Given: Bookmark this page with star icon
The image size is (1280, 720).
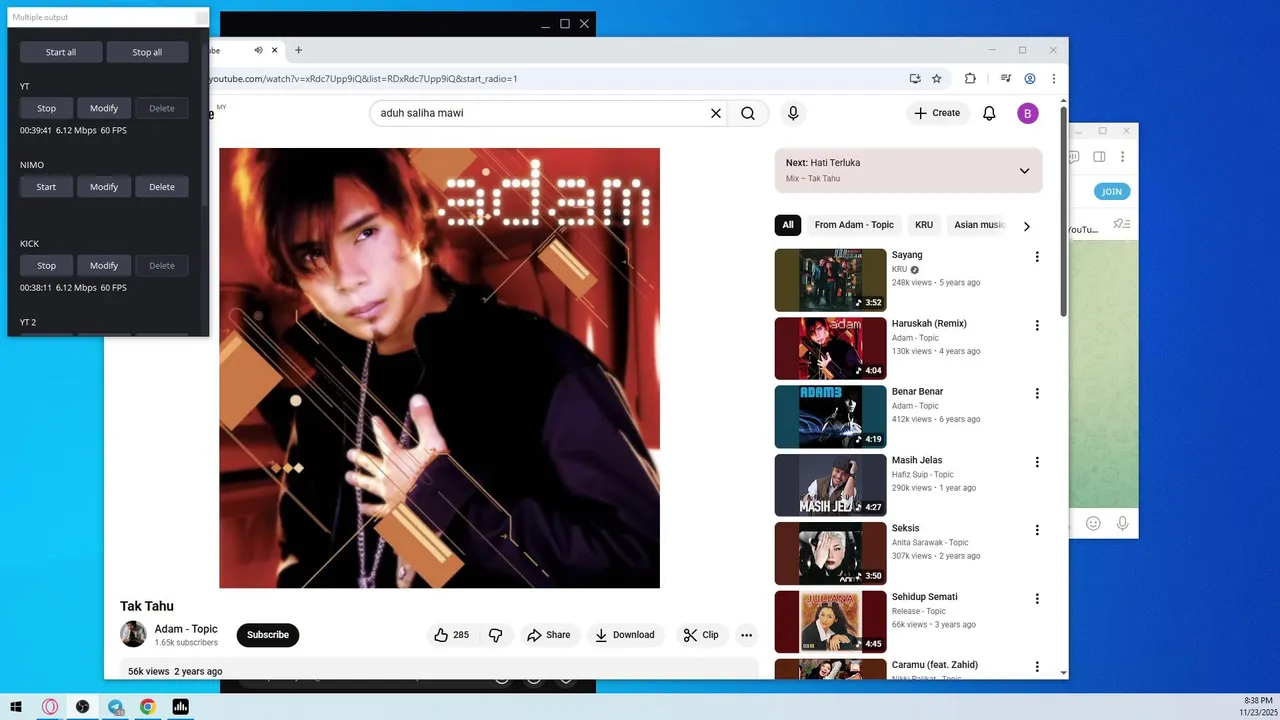Looking at the screenshot, I should (x=937, y=78).
